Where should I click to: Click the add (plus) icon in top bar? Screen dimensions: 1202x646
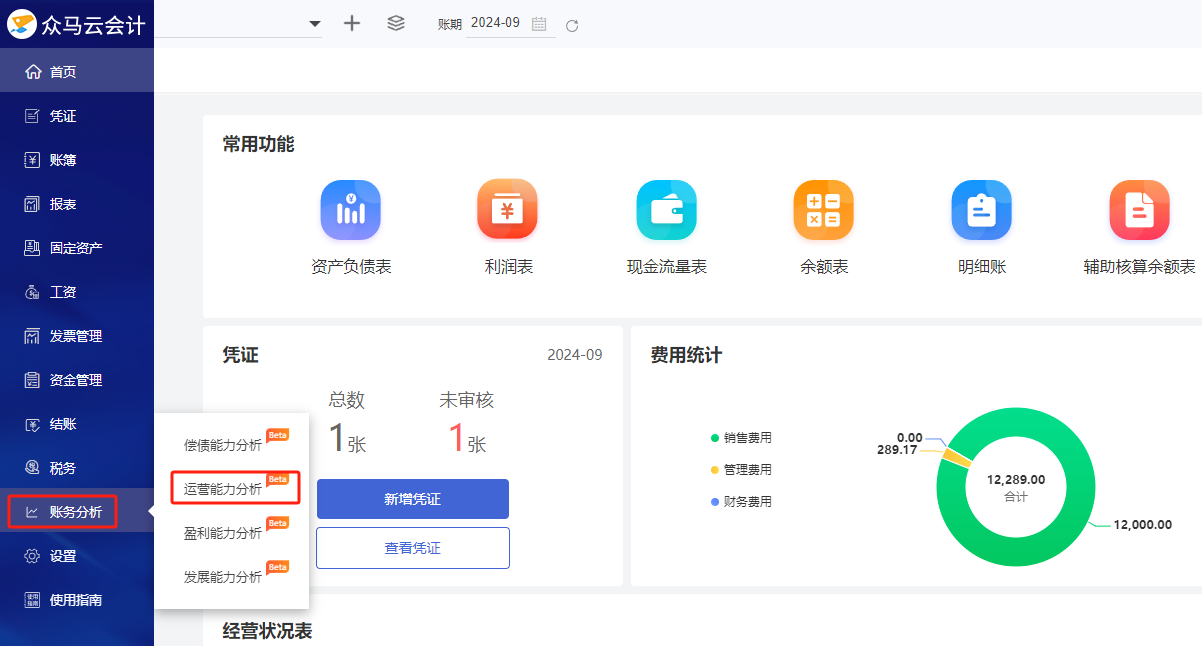coord(352,23)
